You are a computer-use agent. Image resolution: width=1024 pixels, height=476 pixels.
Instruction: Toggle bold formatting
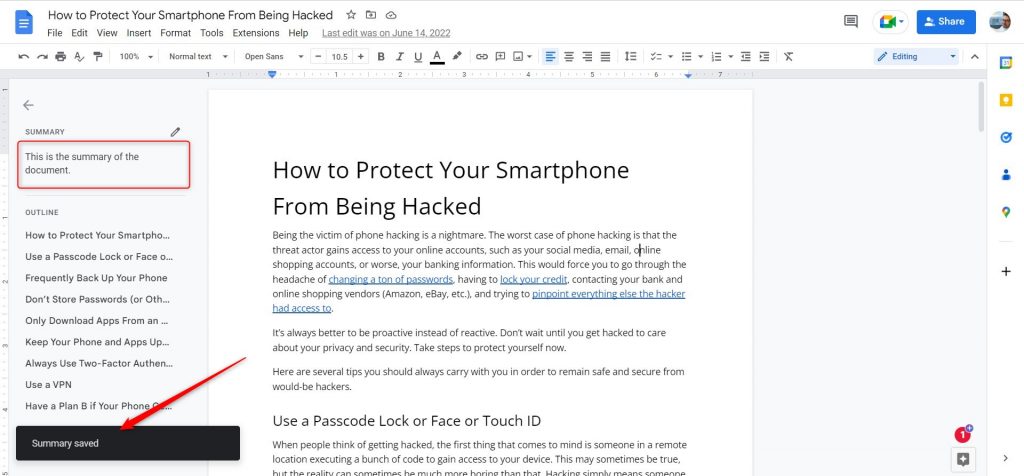(x=381, y=57)
